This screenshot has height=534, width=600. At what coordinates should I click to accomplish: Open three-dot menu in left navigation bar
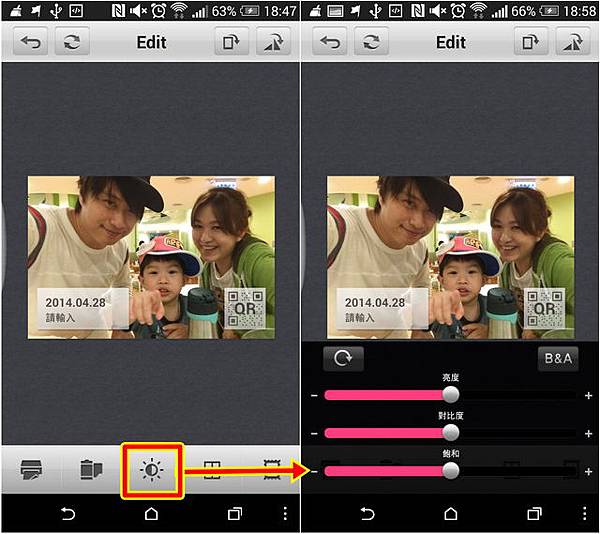(x=285, y=514)
